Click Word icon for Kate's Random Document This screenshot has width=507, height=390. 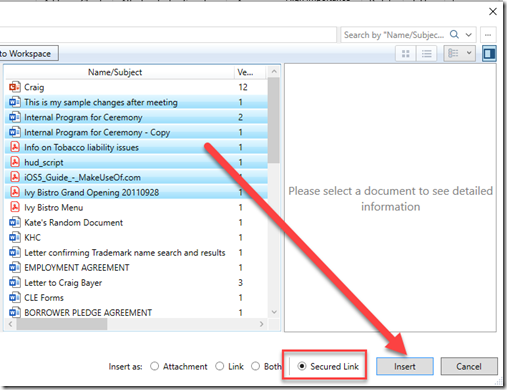pos(14,222)
